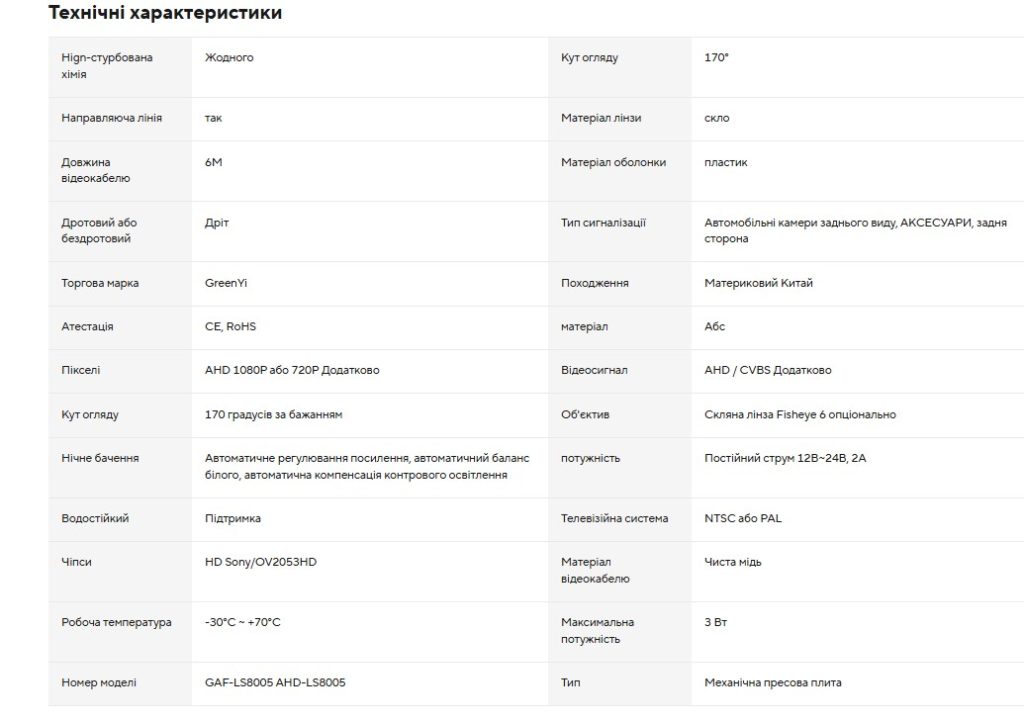Click the 'Направляюча лінія' label
Viewport: 1024px width, 722px height.
112,118
